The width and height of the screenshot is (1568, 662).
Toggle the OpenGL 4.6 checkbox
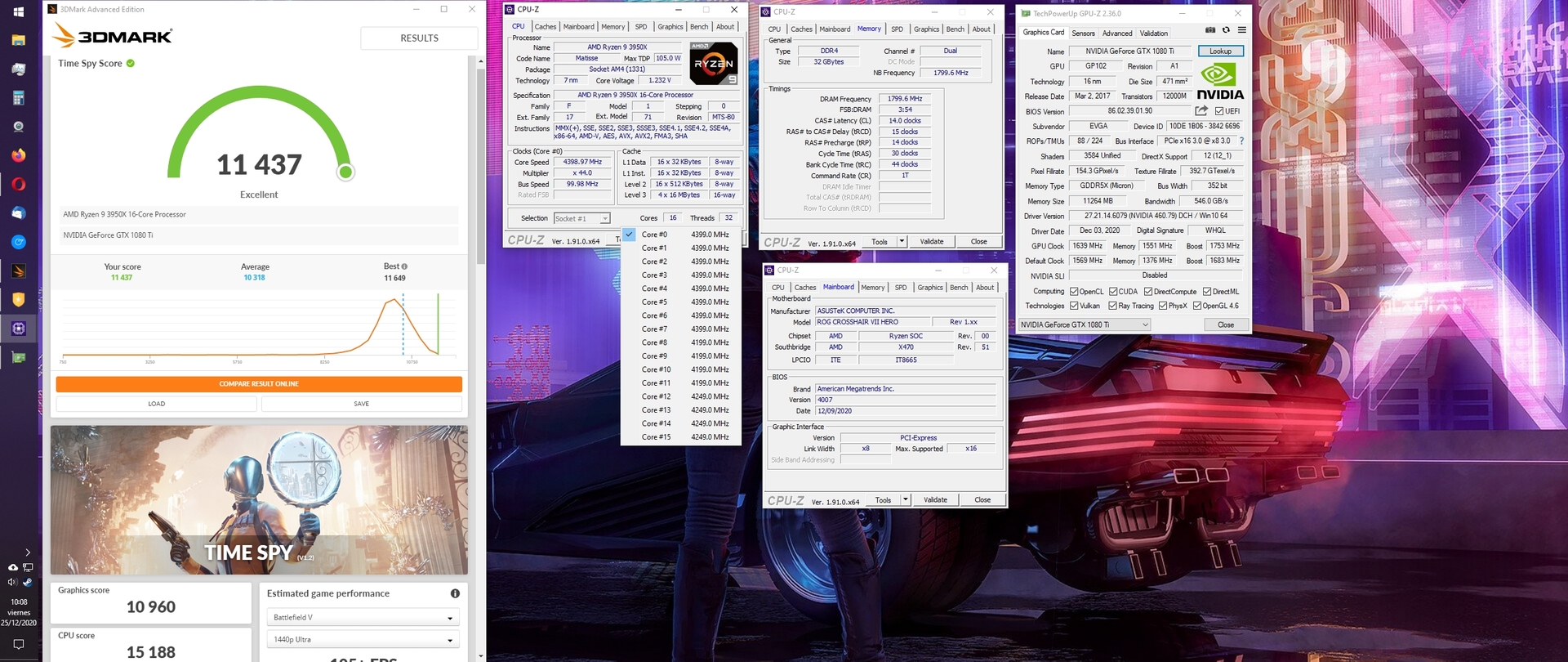(x=1197, y=306)
